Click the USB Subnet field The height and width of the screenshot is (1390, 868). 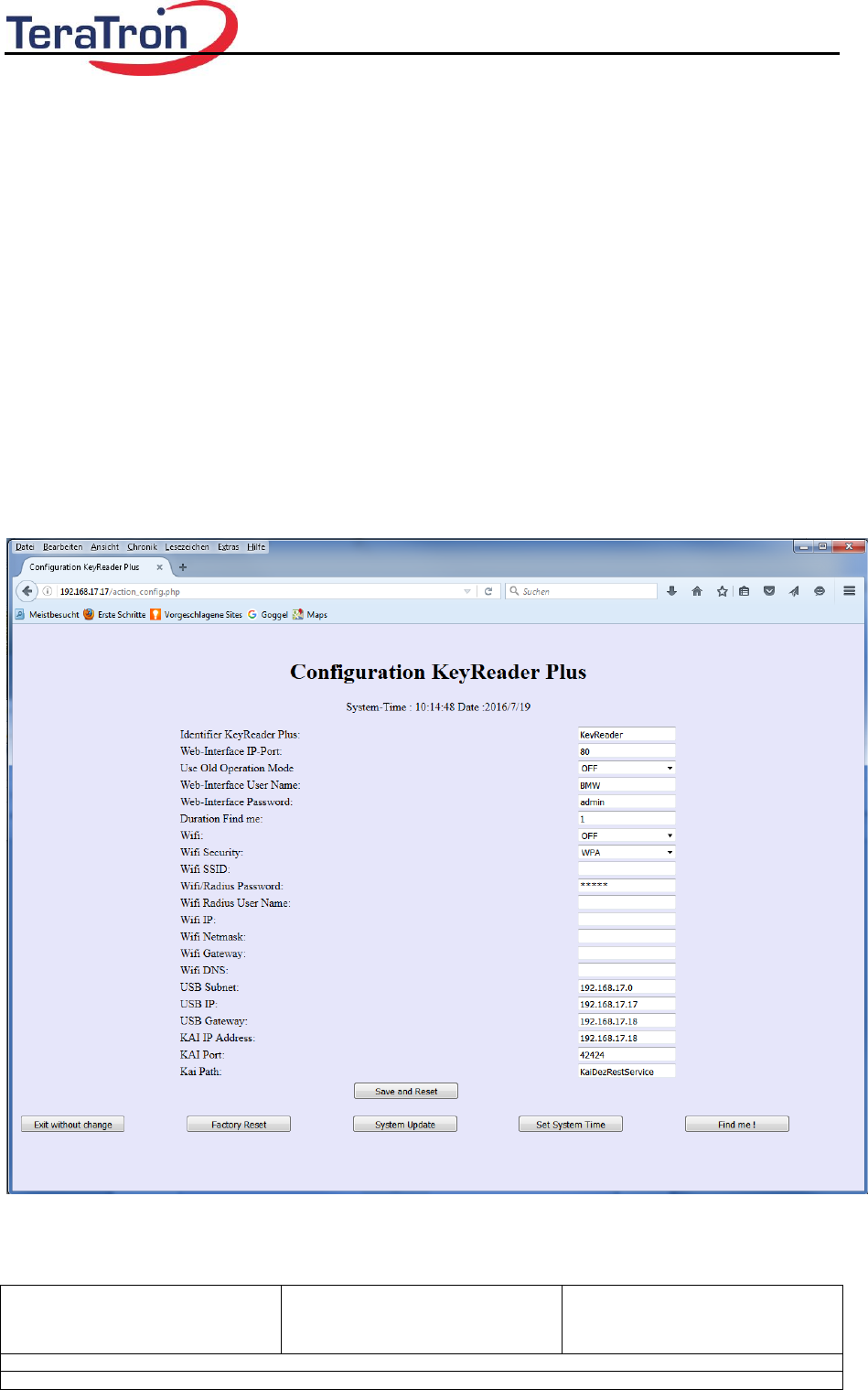(627, 987)
